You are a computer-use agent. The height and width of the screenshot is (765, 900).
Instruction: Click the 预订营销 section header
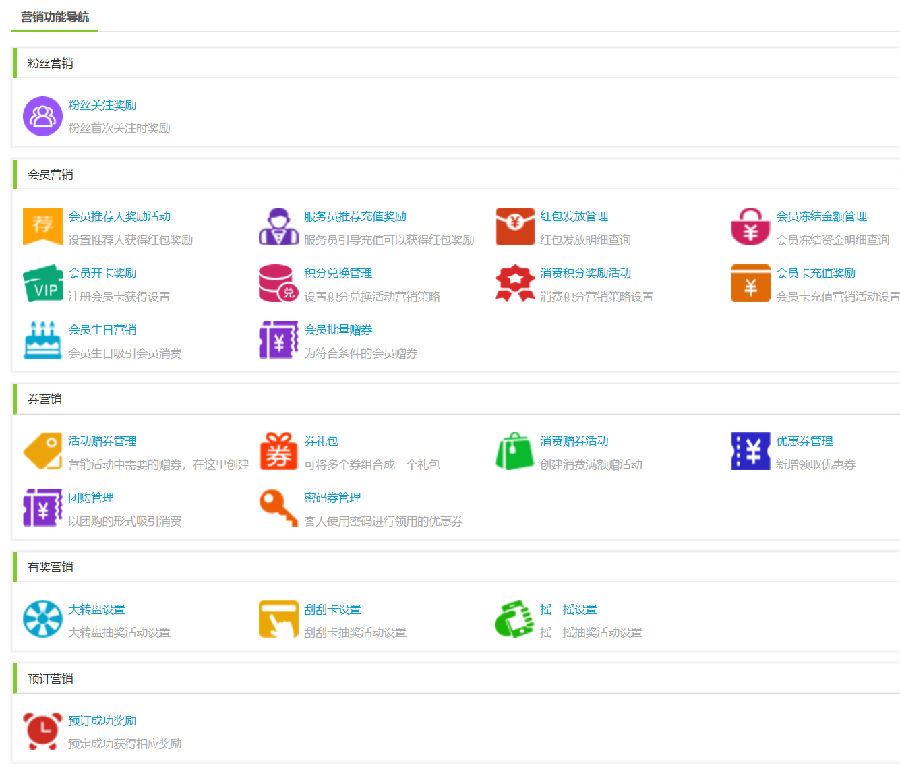[x=50, y=678]
